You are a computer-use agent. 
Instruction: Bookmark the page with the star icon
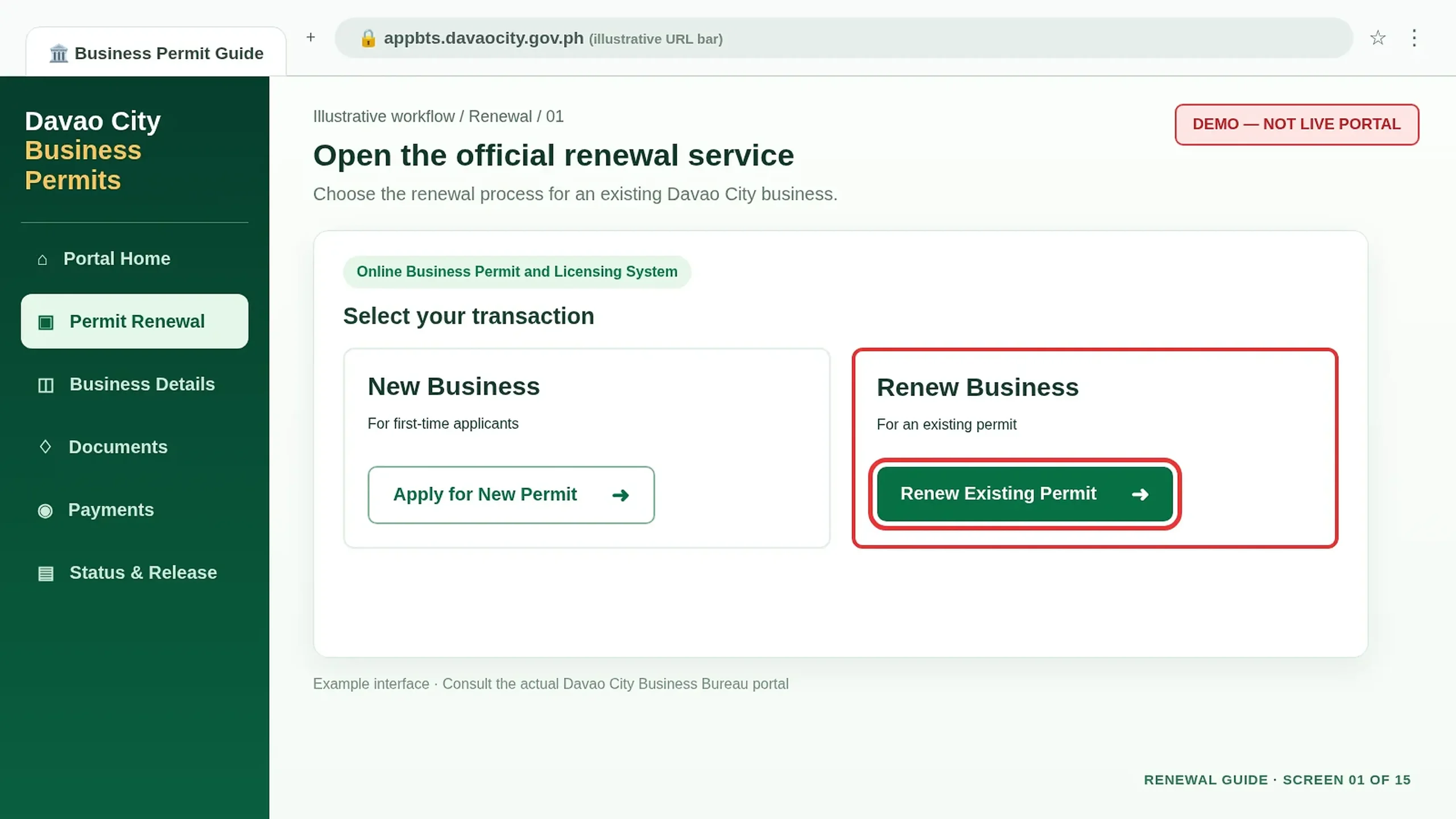(x=1378, y=38)
